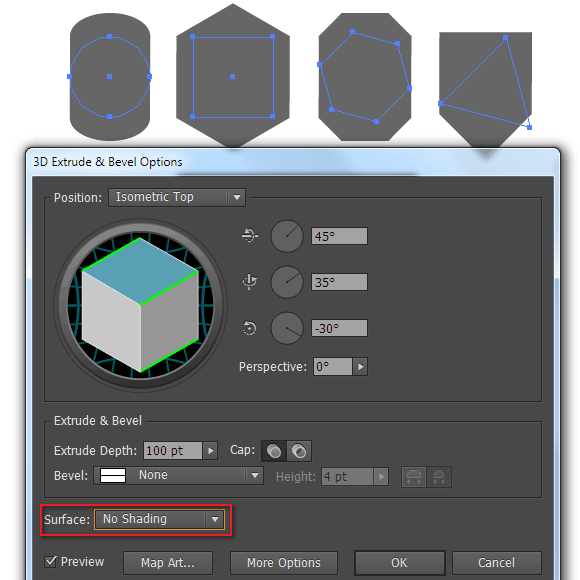Expand the Extrude Depth slider arrow
The image size is (580, 580).
[x=210, y=451]
